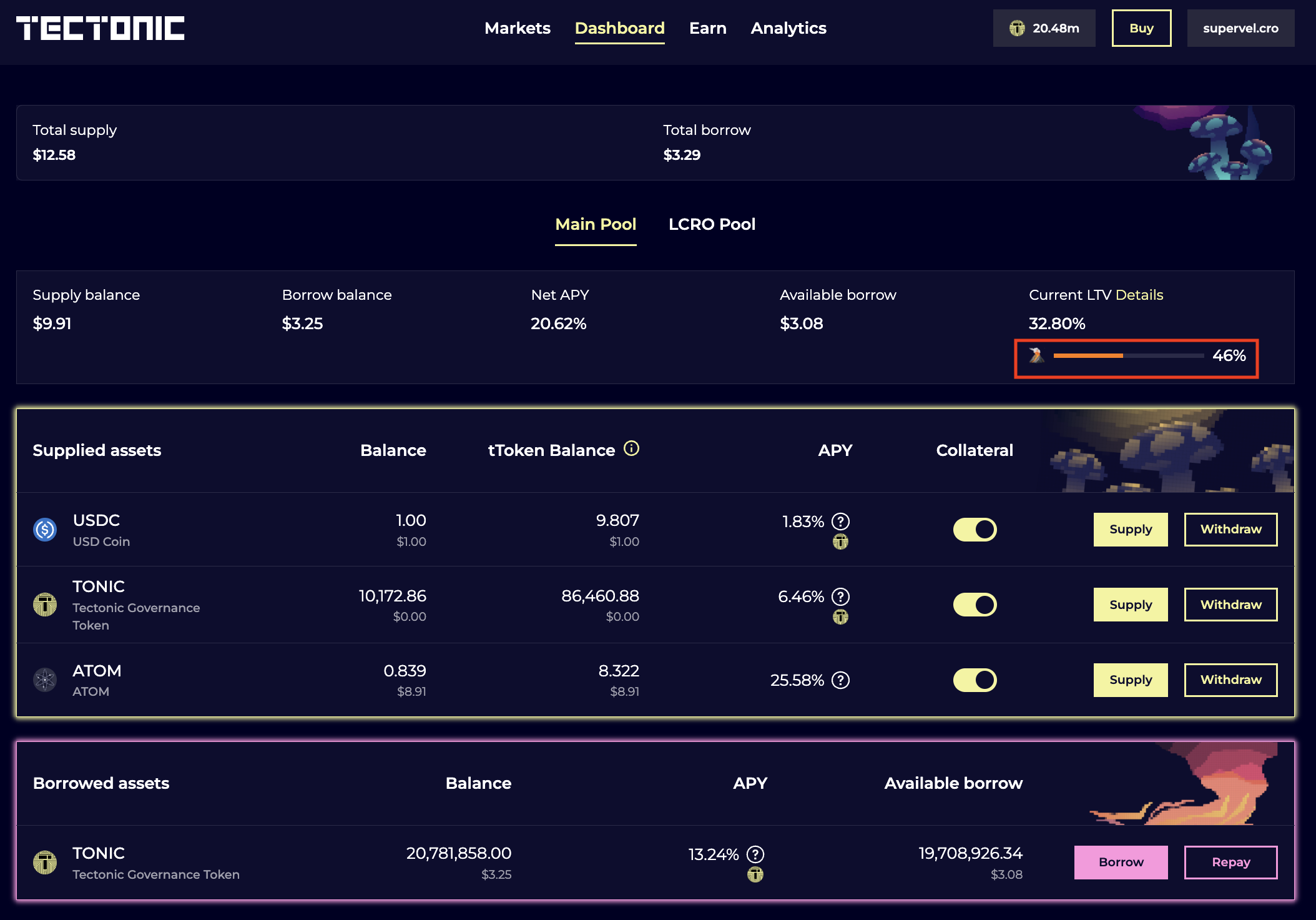Withdraw ATOM
Viewport: 1316px width, 920px height.
coord(1230,680)
